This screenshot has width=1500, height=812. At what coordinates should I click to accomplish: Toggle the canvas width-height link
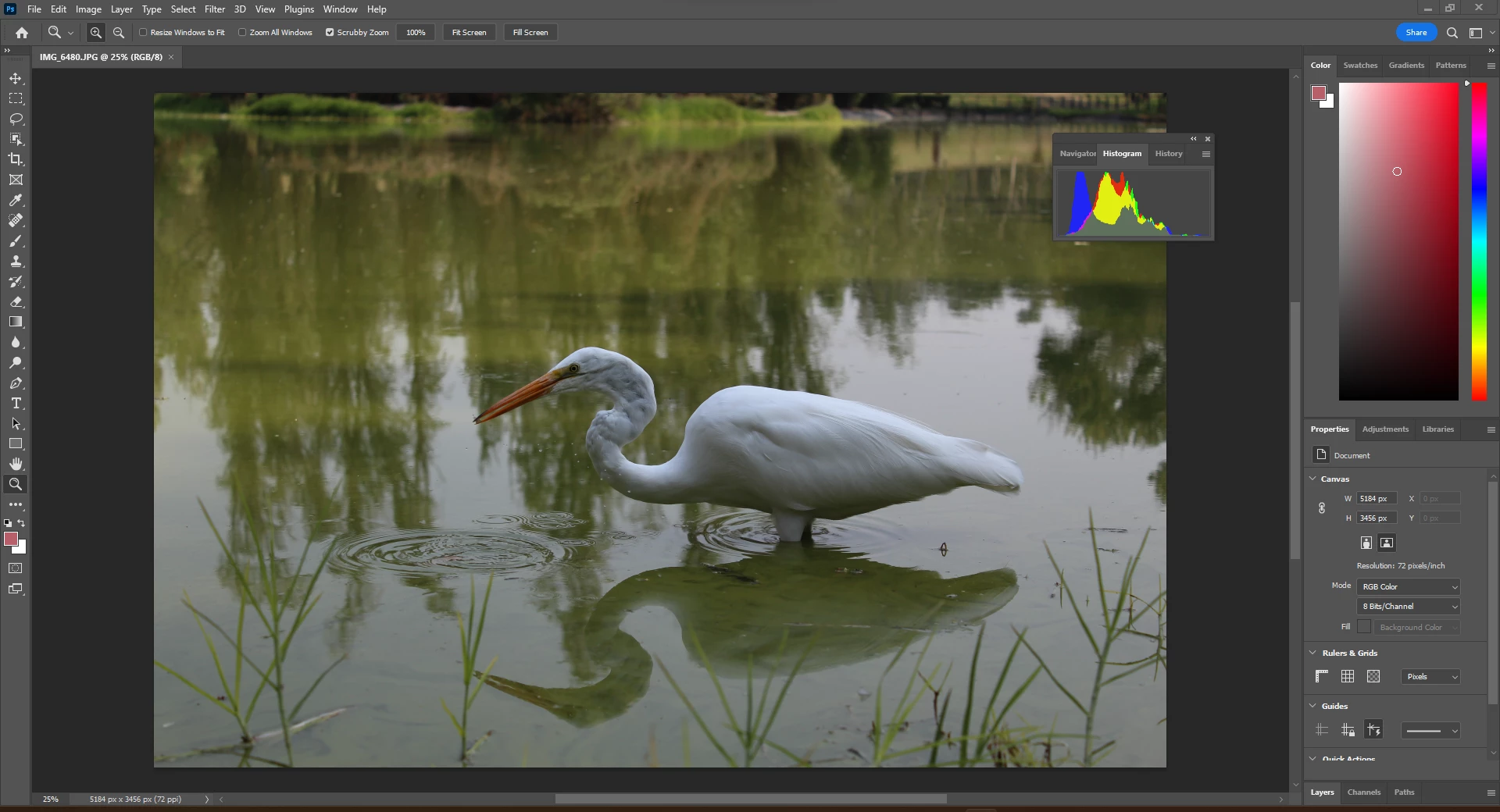1322,508
